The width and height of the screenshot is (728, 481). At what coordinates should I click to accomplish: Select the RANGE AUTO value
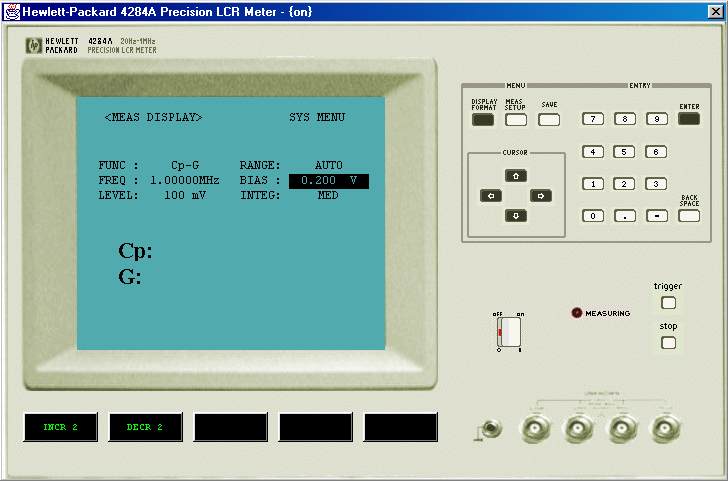click(328, 165)
